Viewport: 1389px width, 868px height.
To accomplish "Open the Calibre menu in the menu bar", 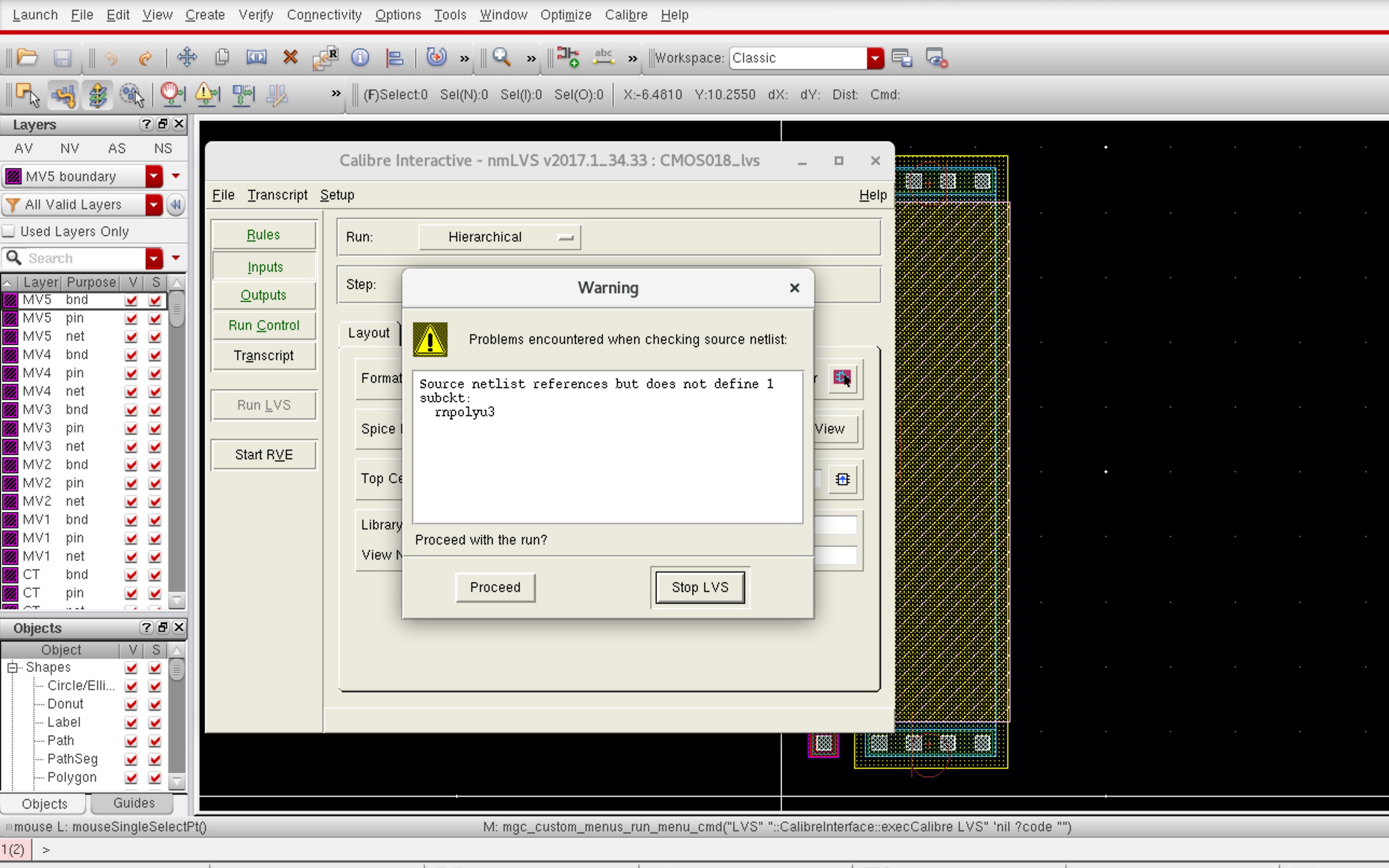I will 626,15.
